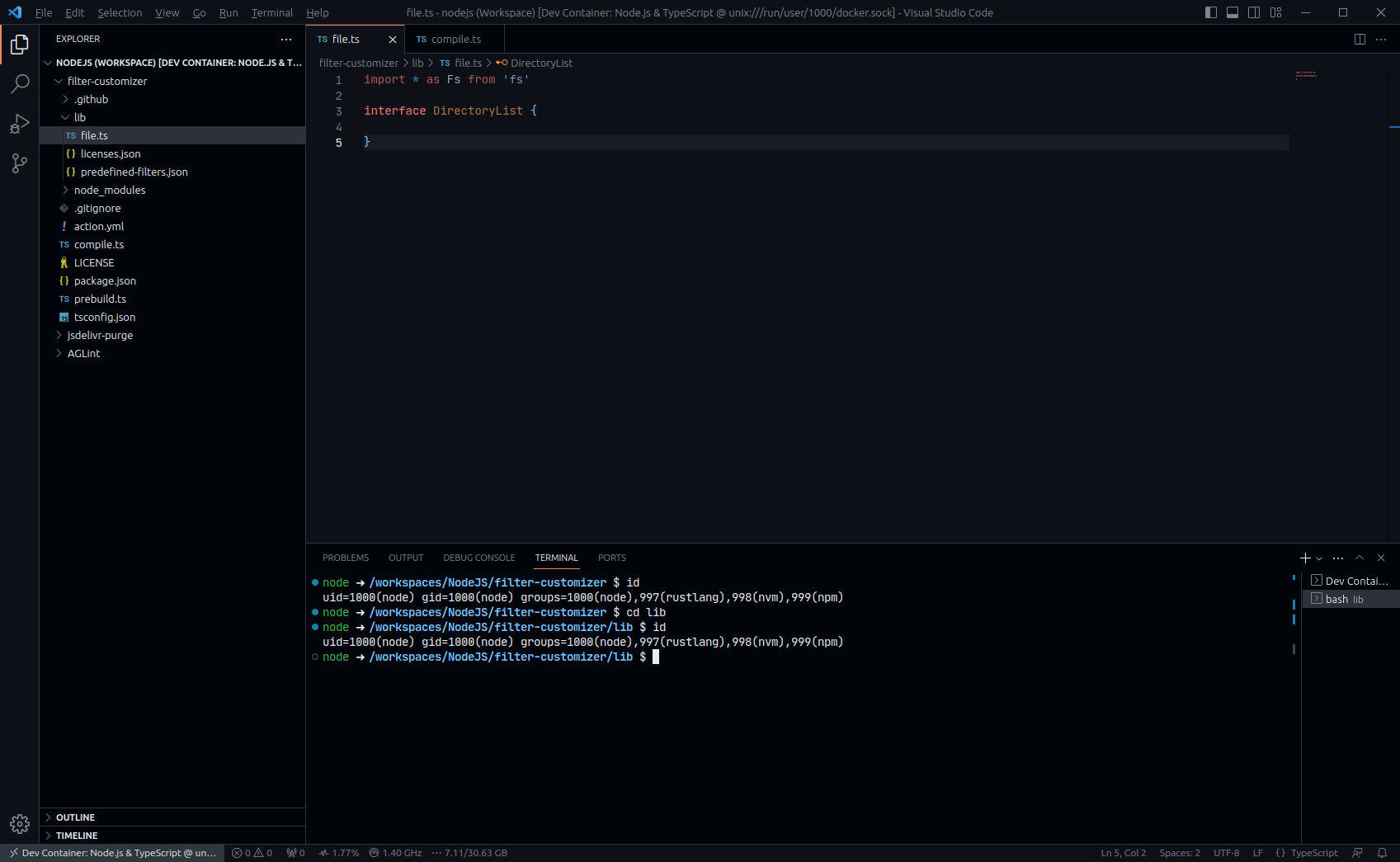Open a new terminal with the plus icon
Viewport: 1400px width, 862px height.
1304,558
